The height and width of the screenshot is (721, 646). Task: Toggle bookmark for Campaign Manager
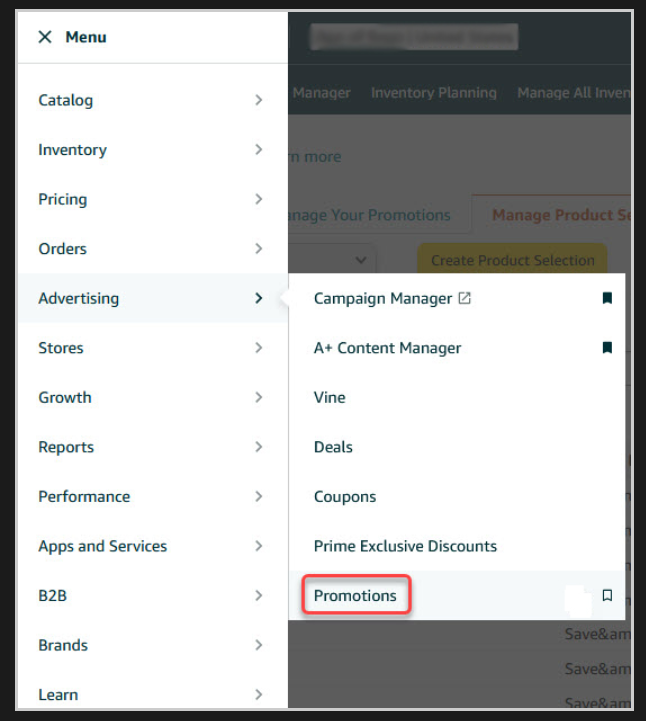click(x=607, y=298)
